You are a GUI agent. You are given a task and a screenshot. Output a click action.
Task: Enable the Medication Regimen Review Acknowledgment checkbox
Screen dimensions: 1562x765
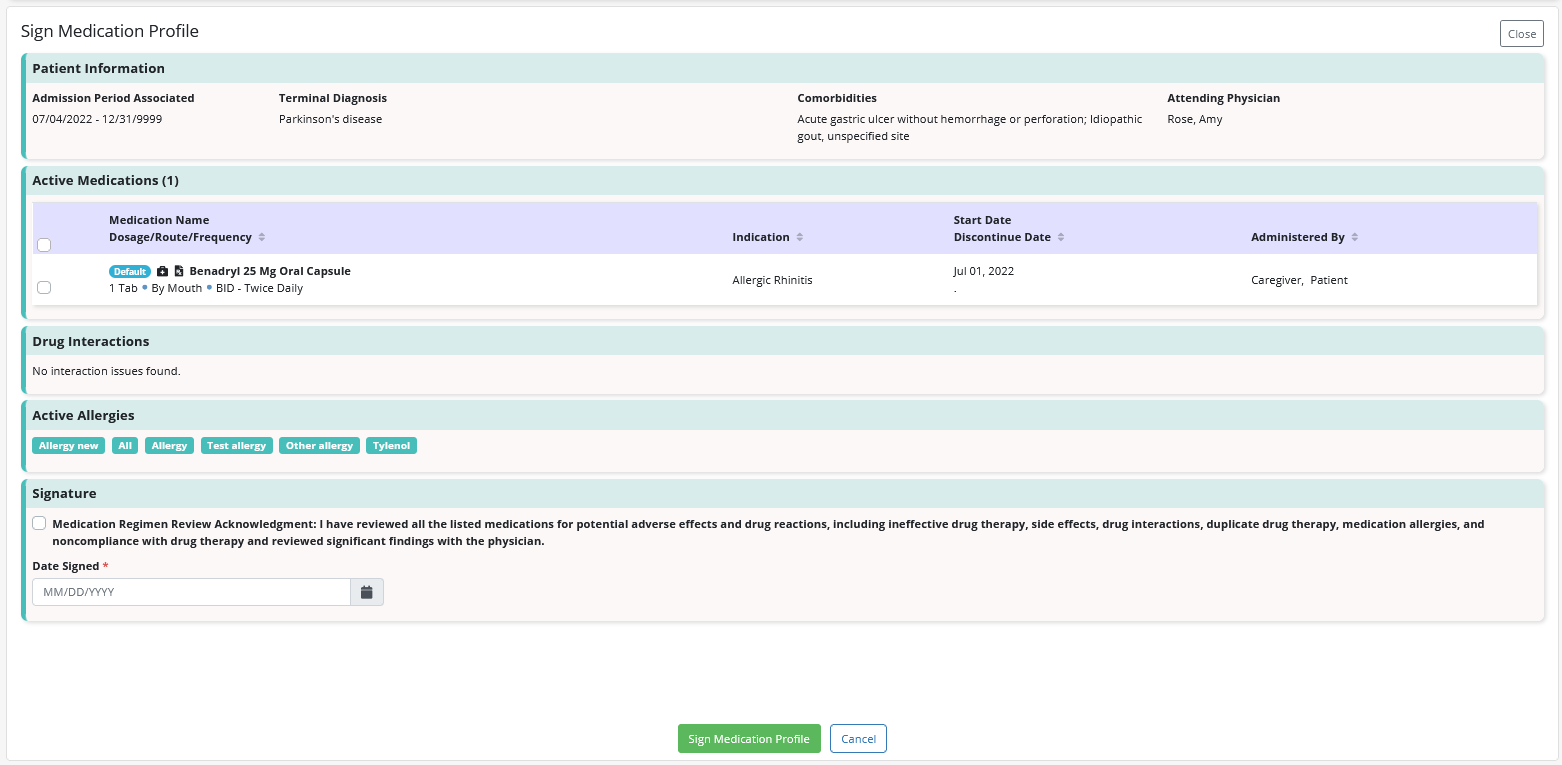coord(38,522)
